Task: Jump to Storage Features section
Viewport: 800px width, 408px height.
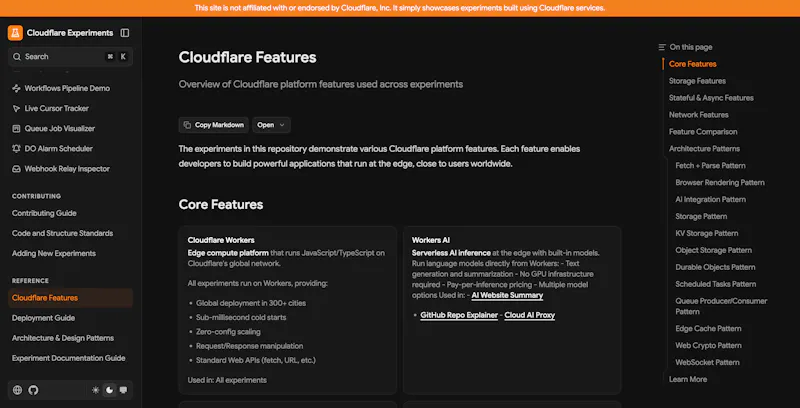Action: point(697,81)
